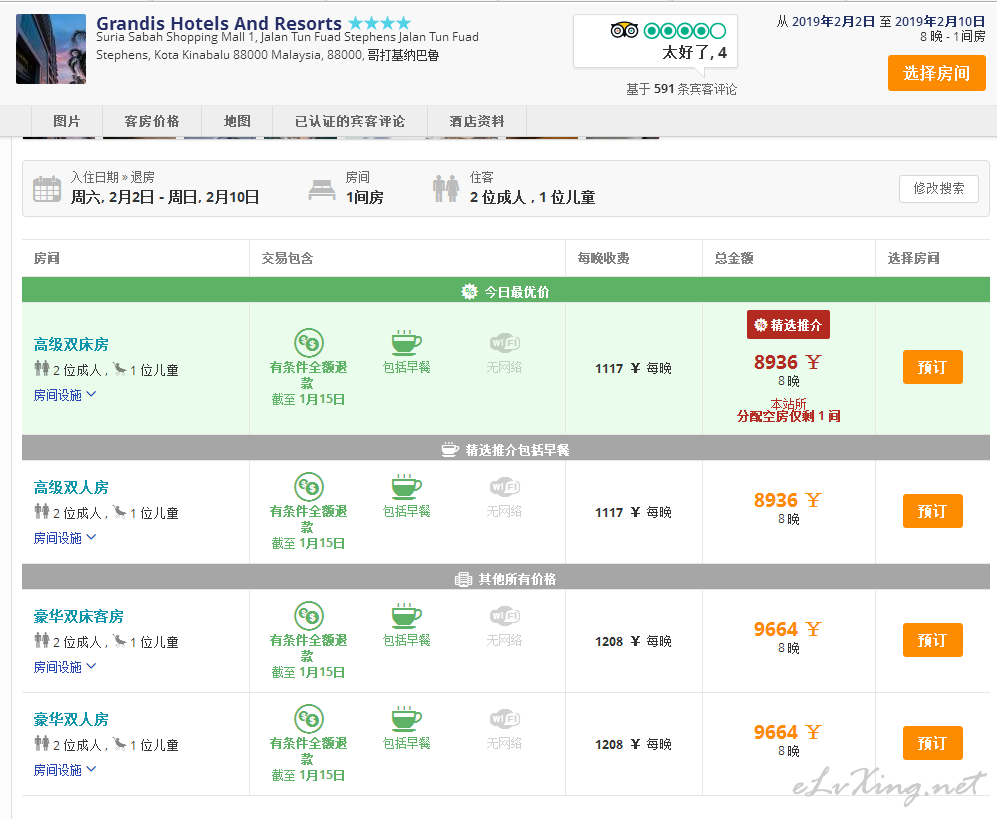997x819 pixels.
Task: Book the 高级双人房 with 预订
Action: [x=933, y=511]
